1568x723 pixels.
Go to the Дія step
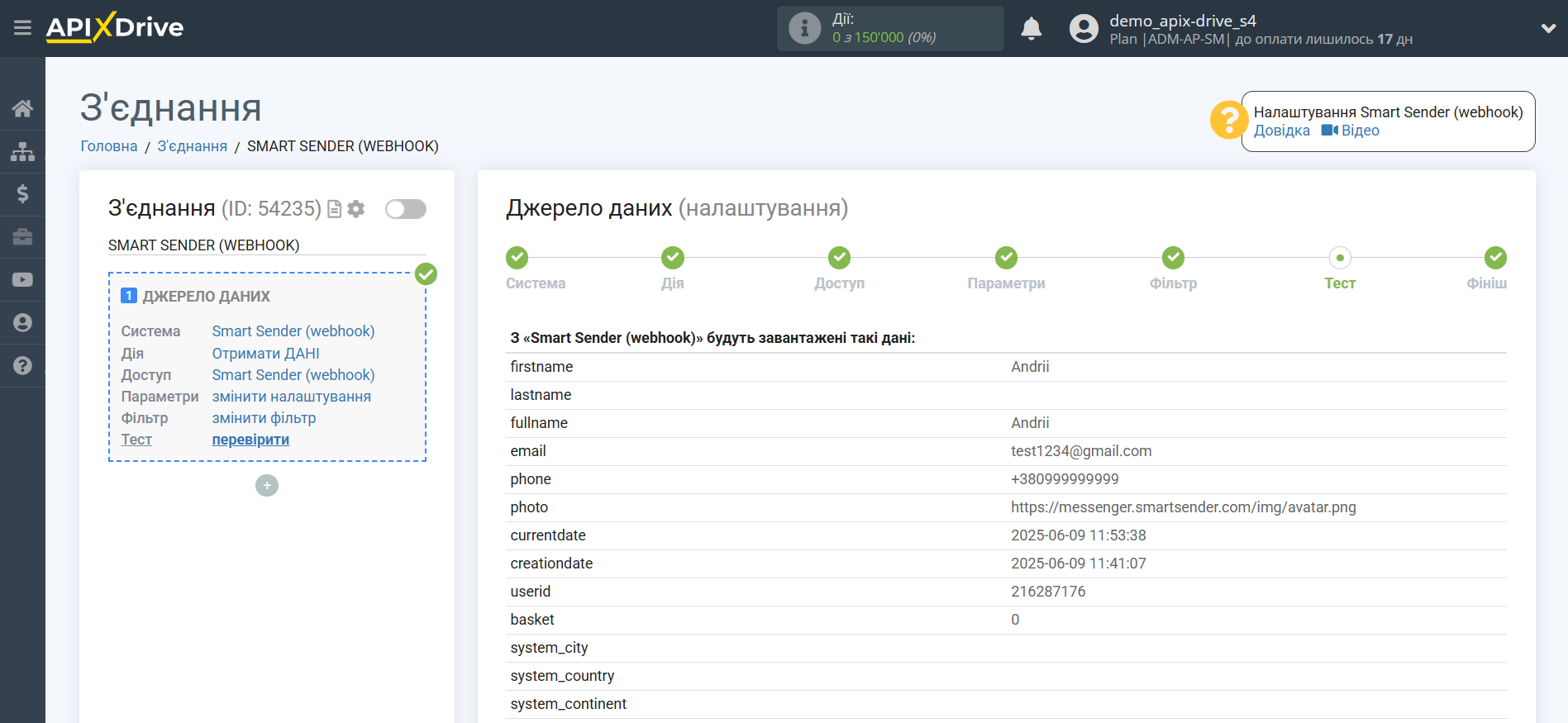point(673,258)
